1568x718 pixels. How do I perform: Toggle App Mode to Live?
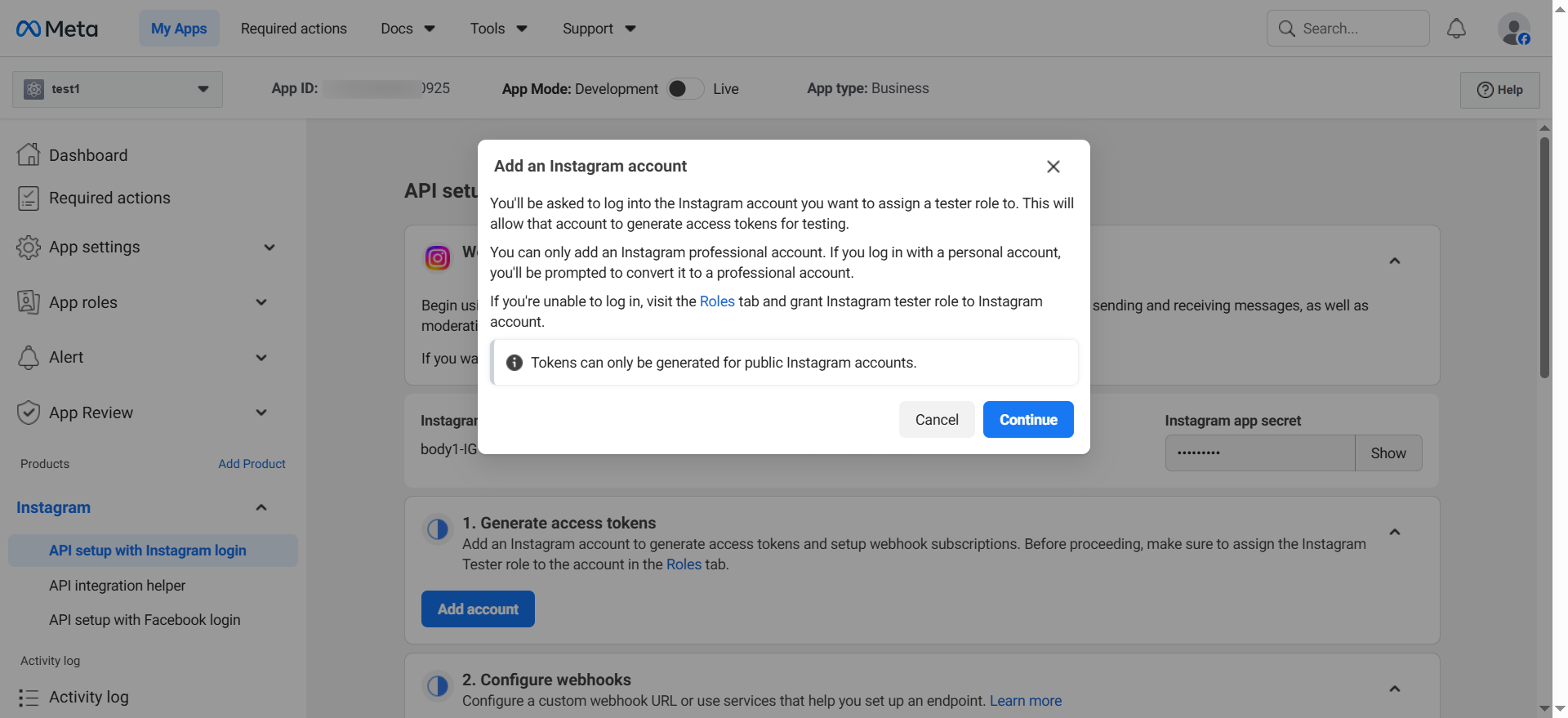click(685, 89)
